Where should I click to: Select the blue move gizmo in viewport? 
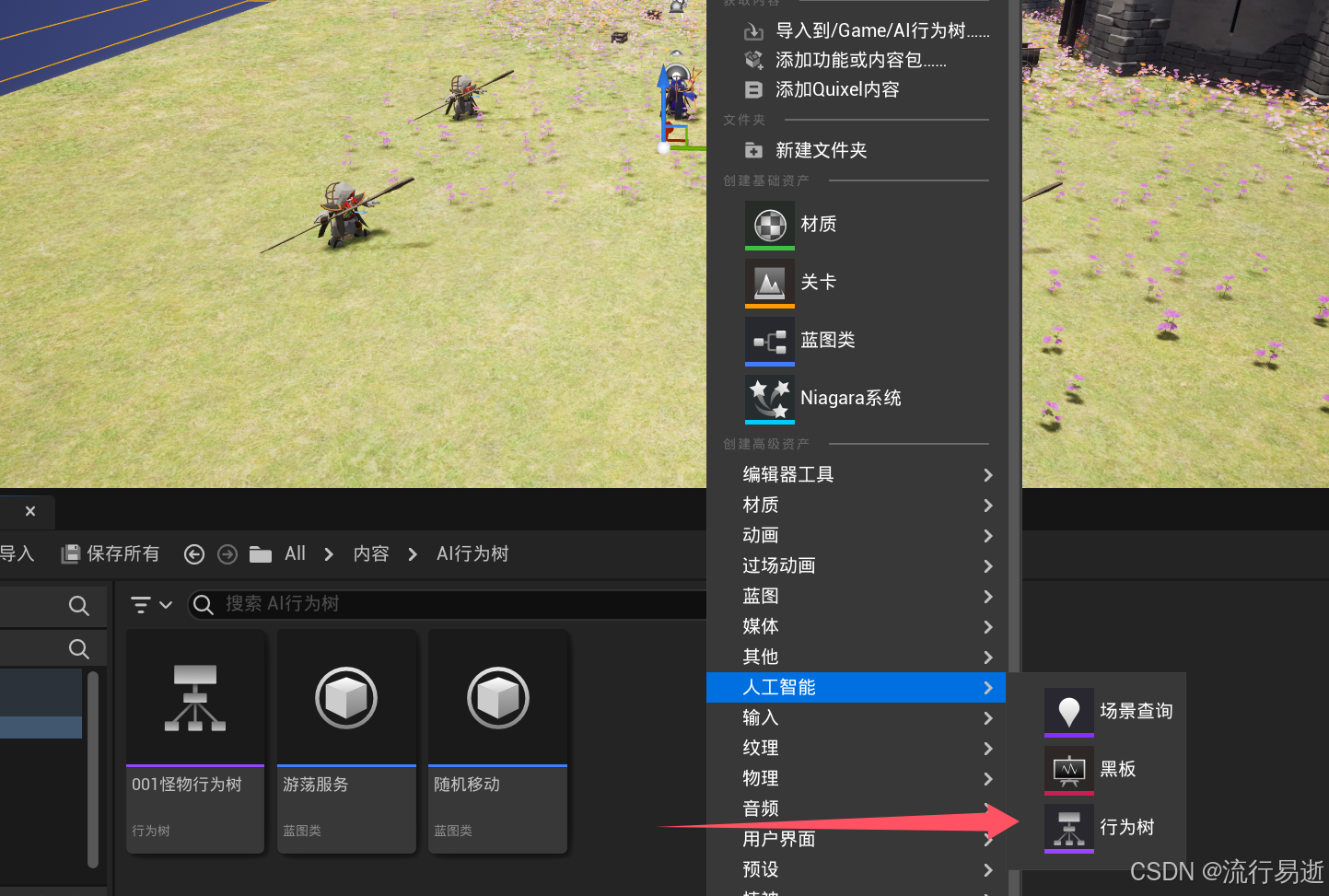point(662,101)
